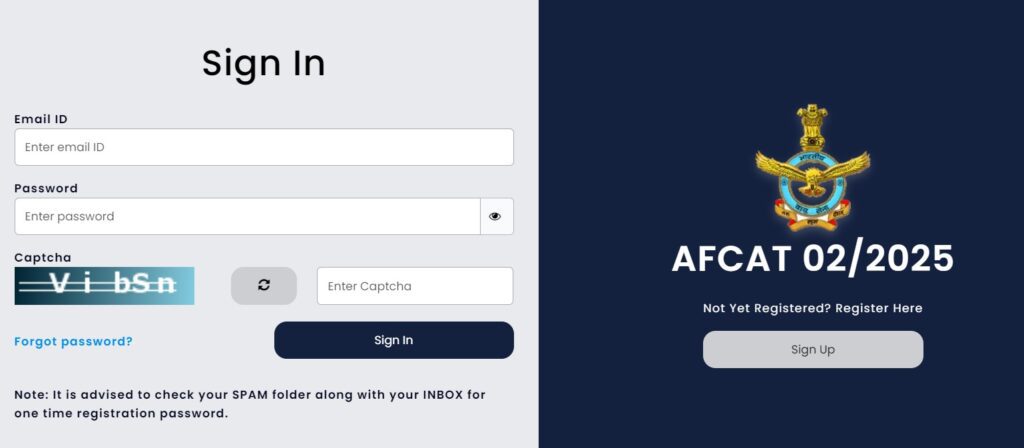Click the red ribbon banner on the crest

point(812,216)
